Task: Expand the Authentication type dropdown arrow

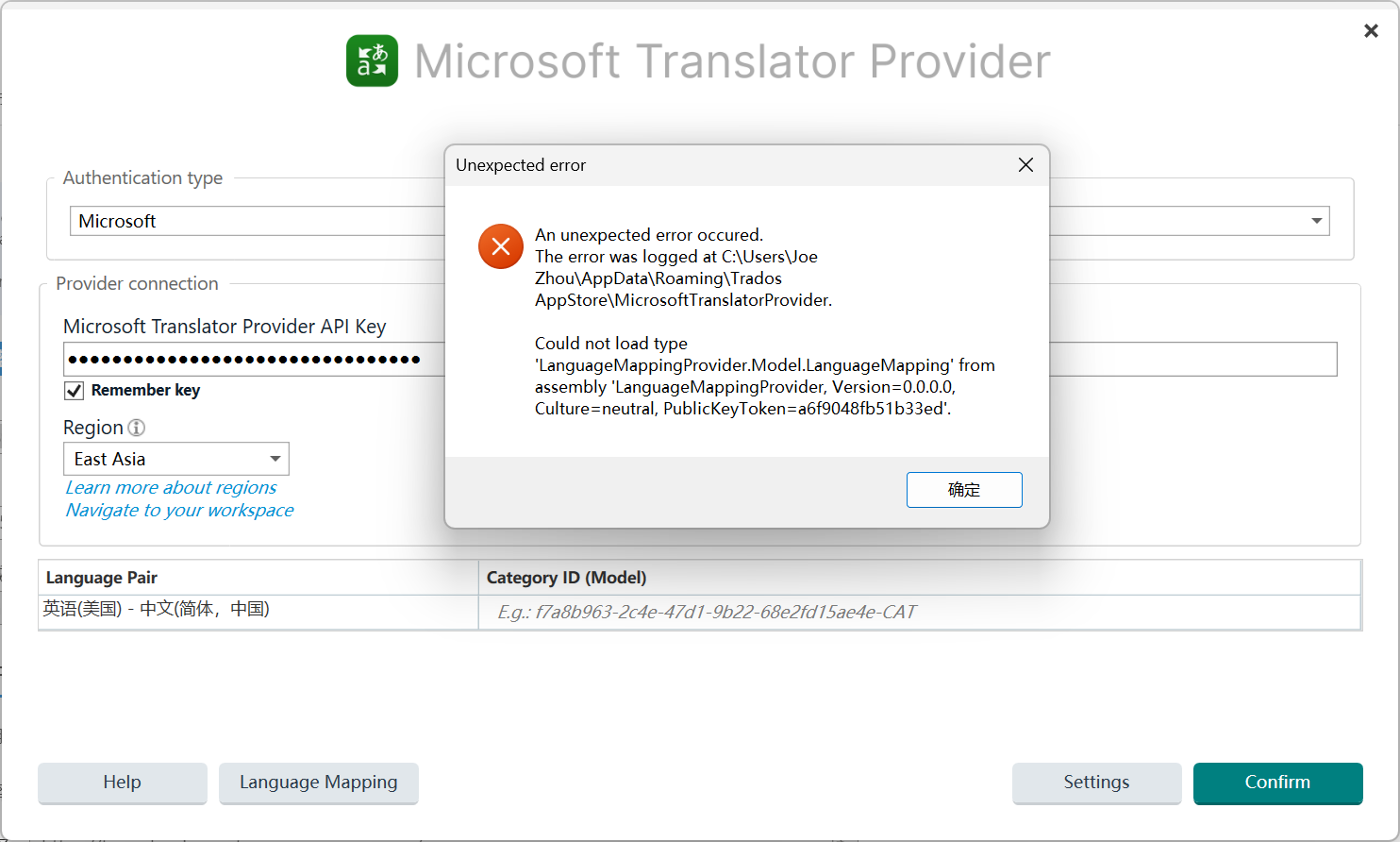Action: point(1316,221)
